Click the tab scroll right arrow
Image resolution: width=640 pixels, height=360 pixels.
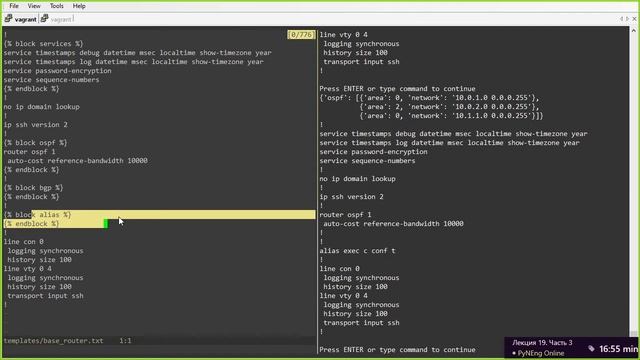(x=627, y=19)
